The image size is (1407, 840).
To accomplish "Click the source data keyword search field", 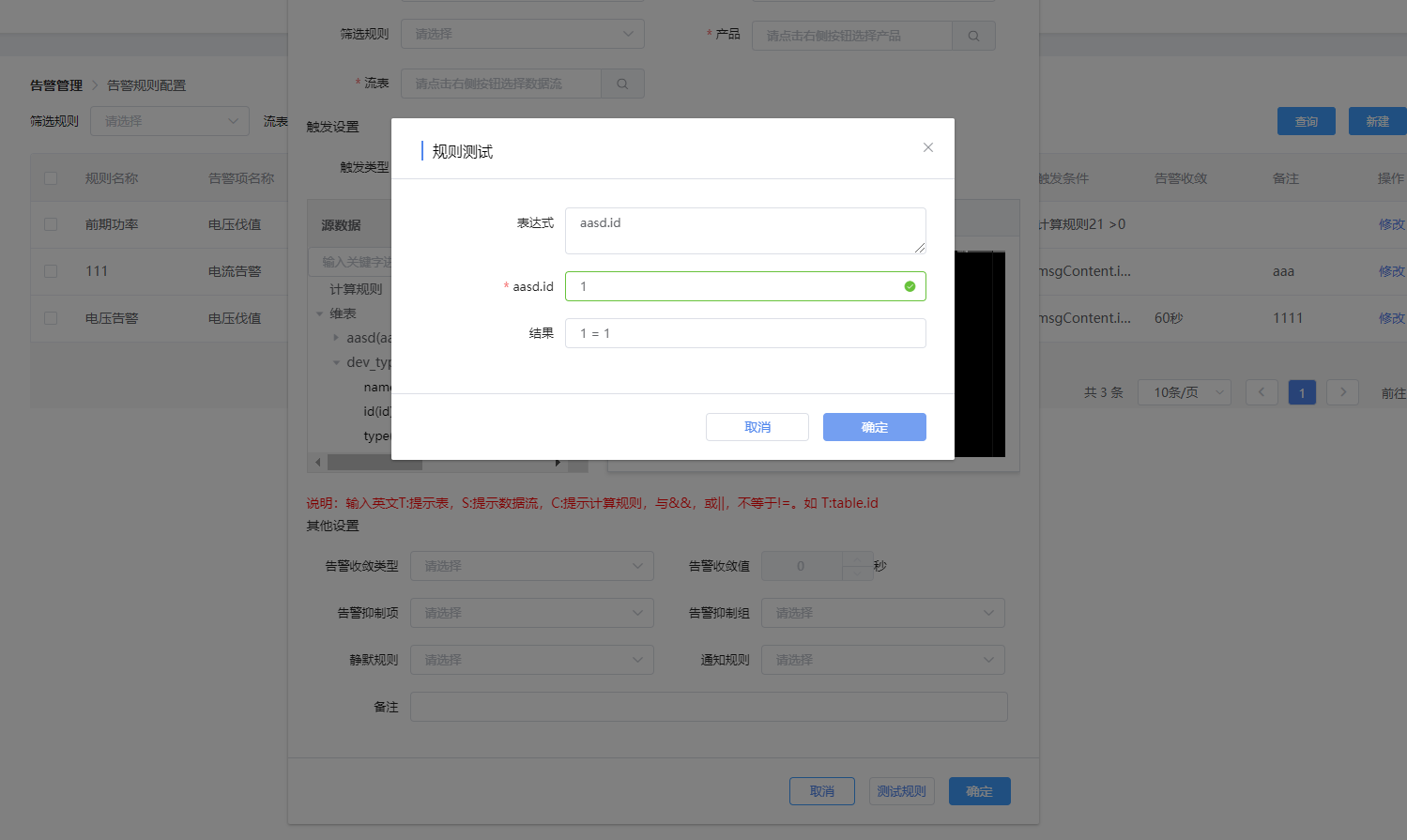I will [350, 262].
